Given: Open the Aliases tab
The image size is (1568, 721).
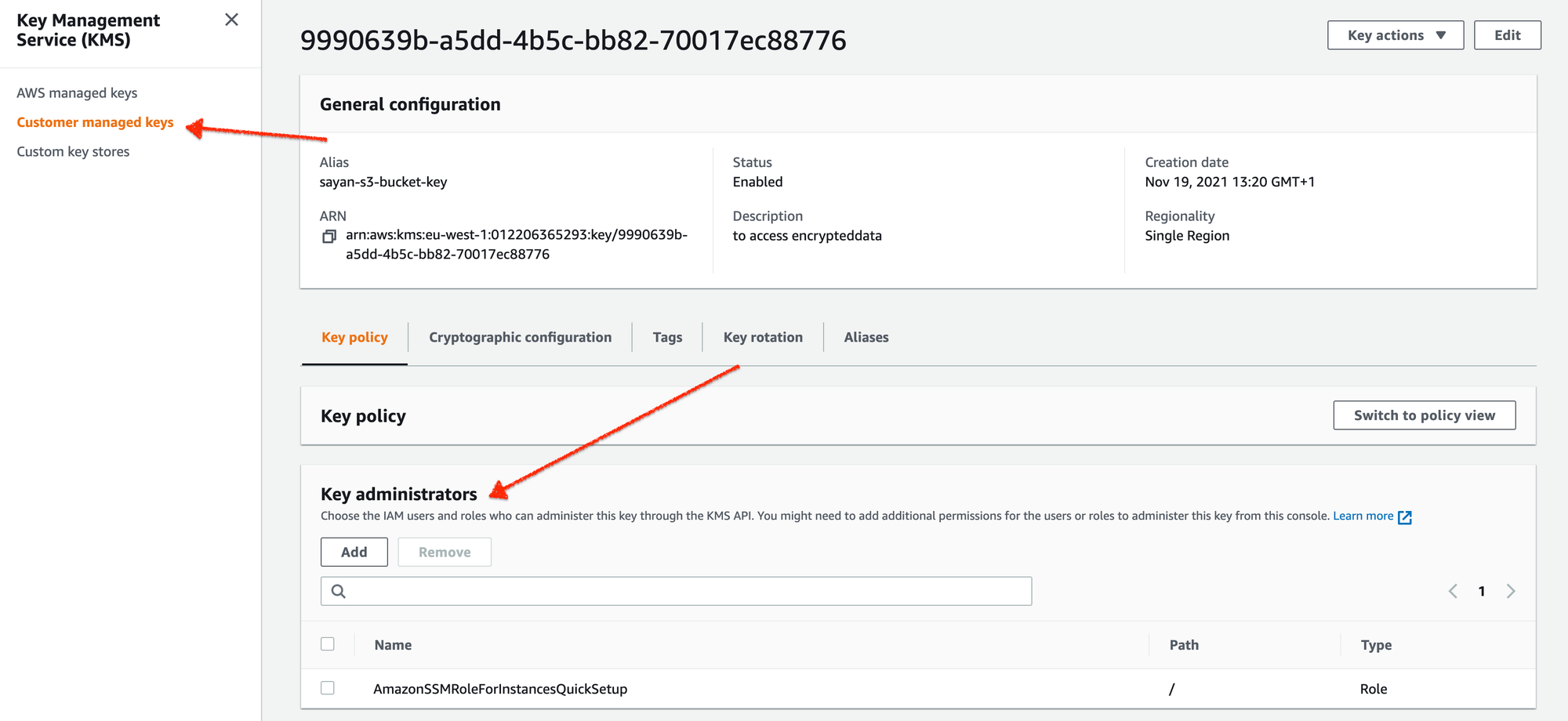Looking at the screenshot, I should [866, 337].
